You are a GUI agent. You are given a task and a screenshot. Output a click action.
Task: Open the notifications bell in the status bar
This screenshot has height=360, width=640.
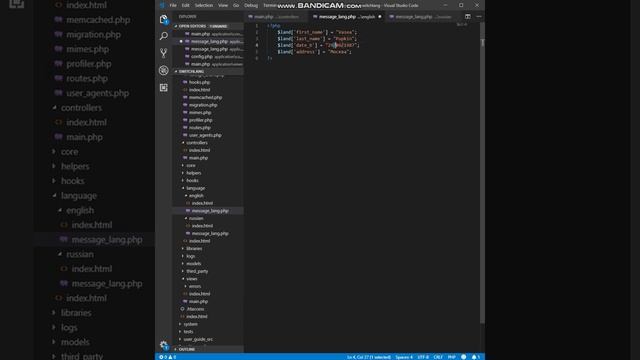[475, 357]
